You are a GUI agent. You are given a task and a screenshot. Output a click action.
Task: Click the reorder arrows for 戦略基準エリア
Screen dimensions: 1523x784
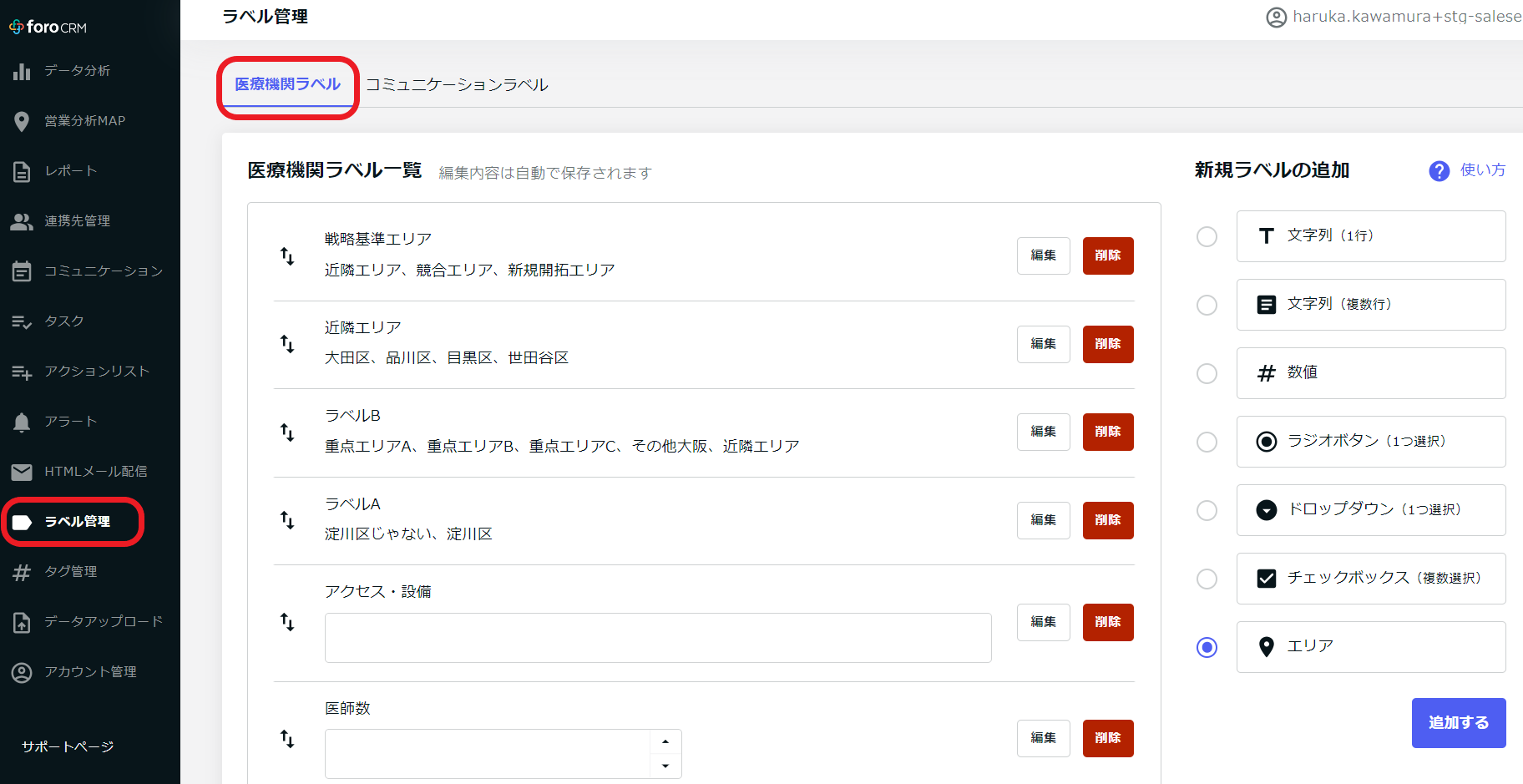click(287, 255)
